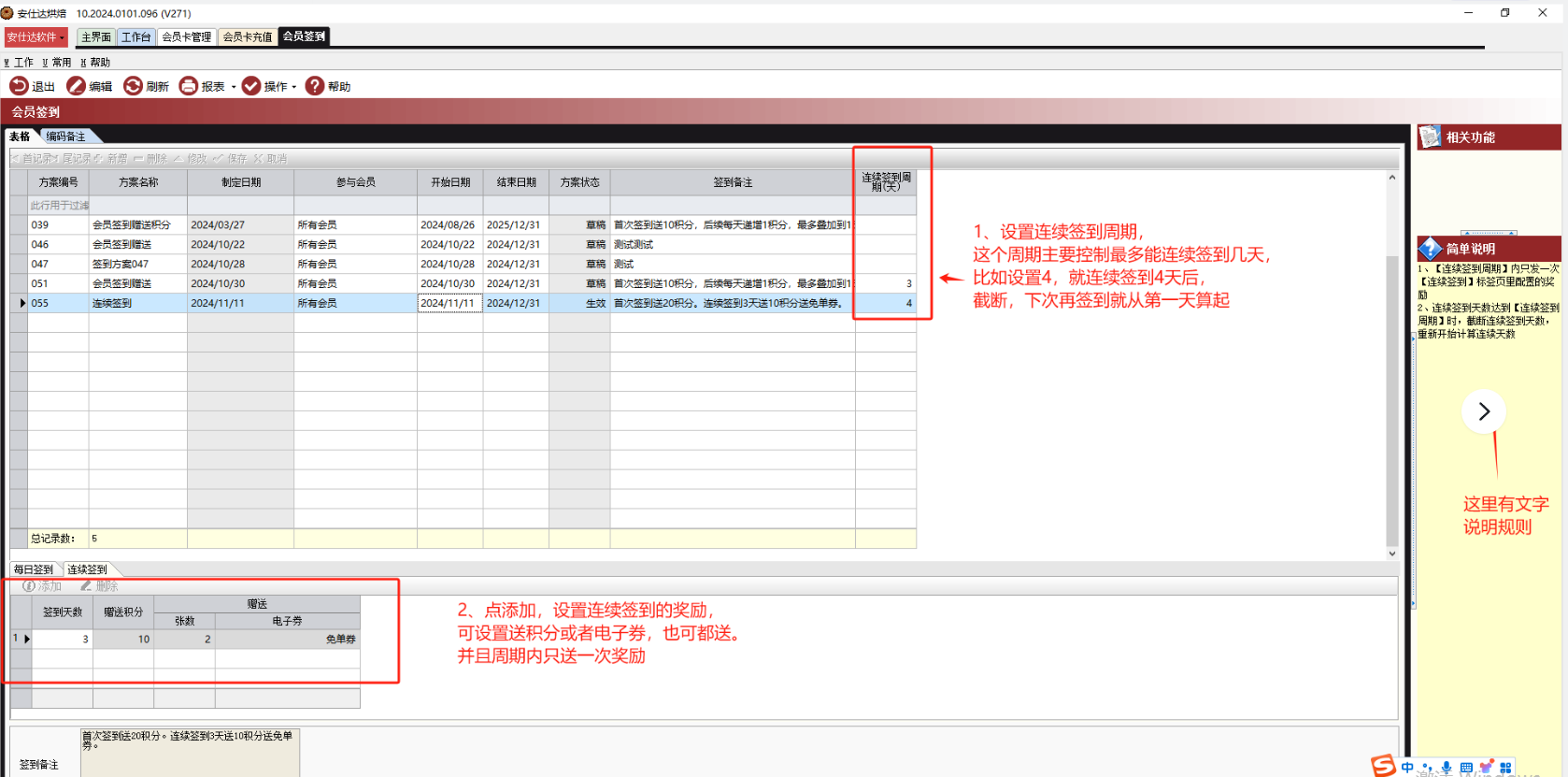This screenshot has height=777, width=1568.
Task: Click 新增 in the record toolbar
Action: tap(111, 159)
